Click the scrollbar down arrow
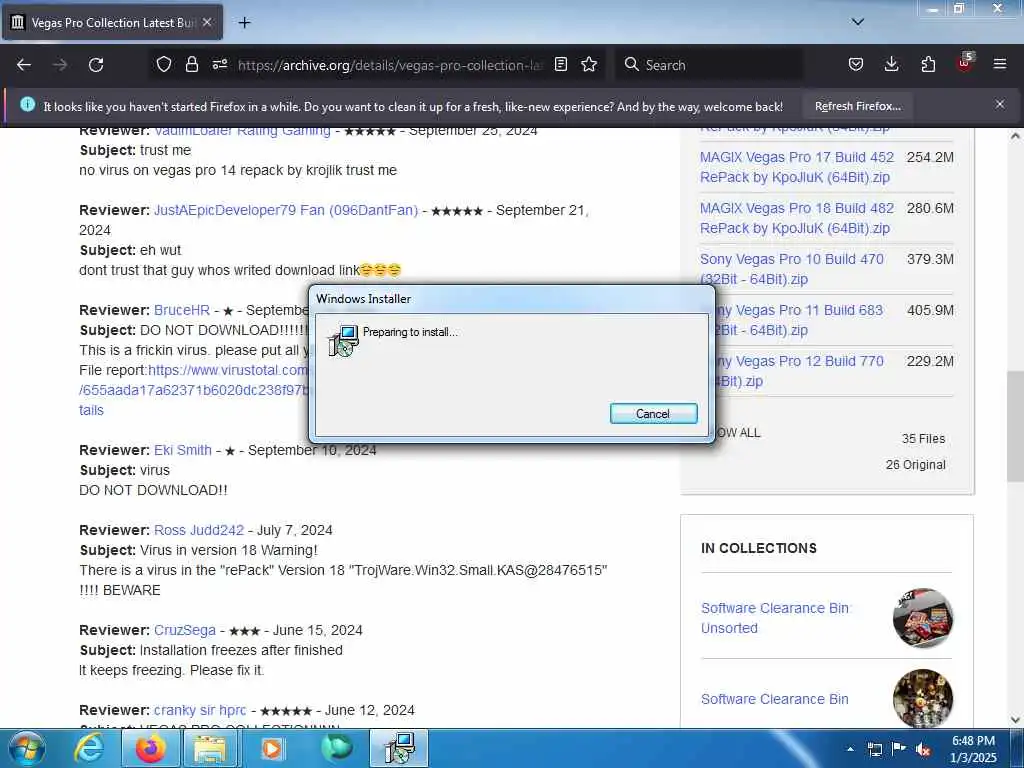The image size is (1024, 768). [x=1015, y=720]
